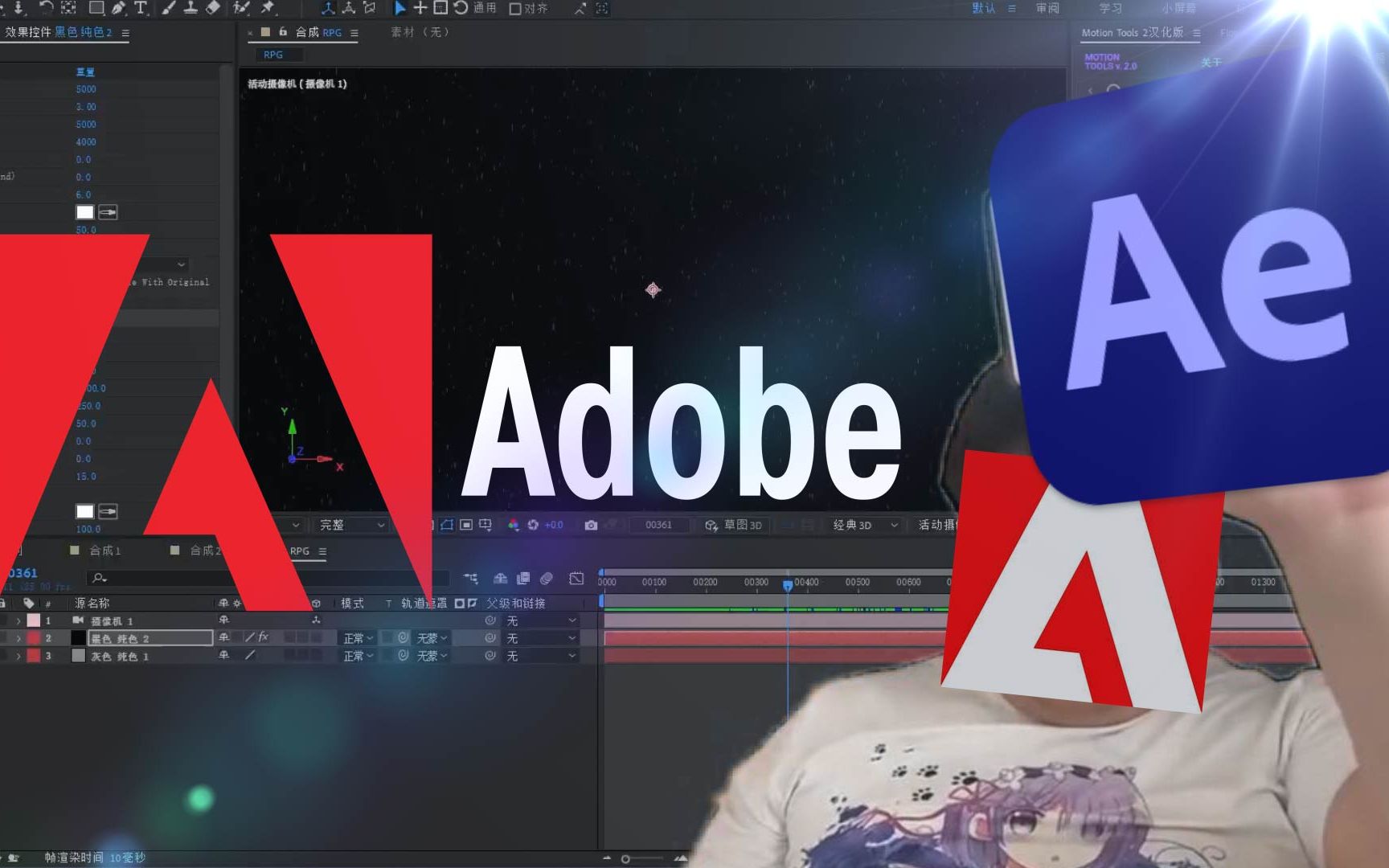The width and height of the screenshot is (1389, 868).
Task: Toggle fx switch on 黑色 纯色 2 layer
Action: (x=264, y=637)
